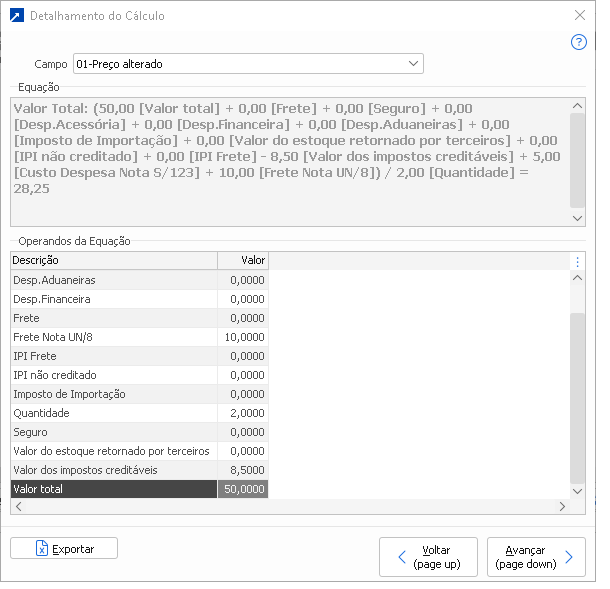Image resolution: width=610 pixels, height=589 pixels.
Task: Select the highlighted Valor total row
Action: (139, 489)
